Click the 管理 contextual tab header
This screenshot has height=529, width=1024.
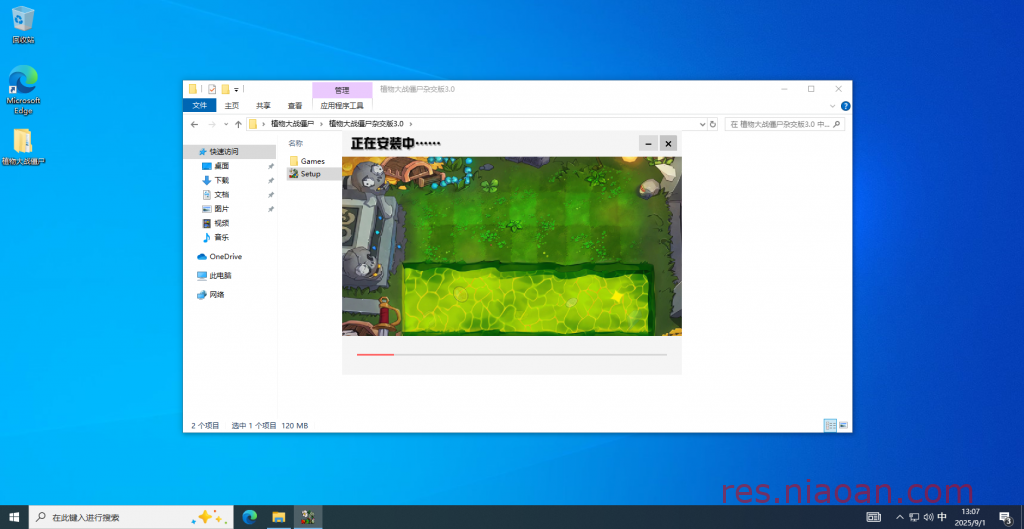click(x=342, y=90)
